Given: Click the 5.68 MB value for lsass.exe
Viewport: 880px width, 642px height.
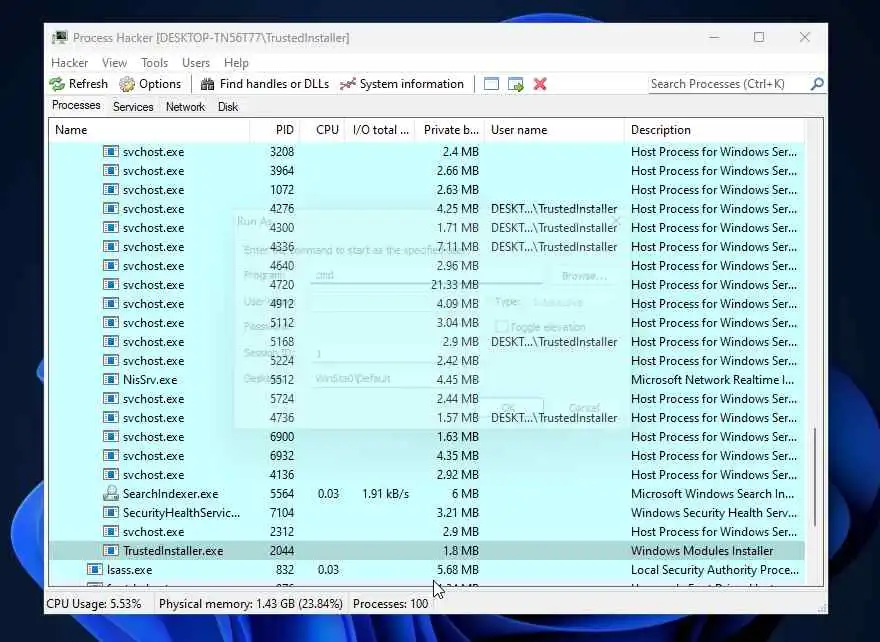Looking at the screenshot, I should (458, 570).
